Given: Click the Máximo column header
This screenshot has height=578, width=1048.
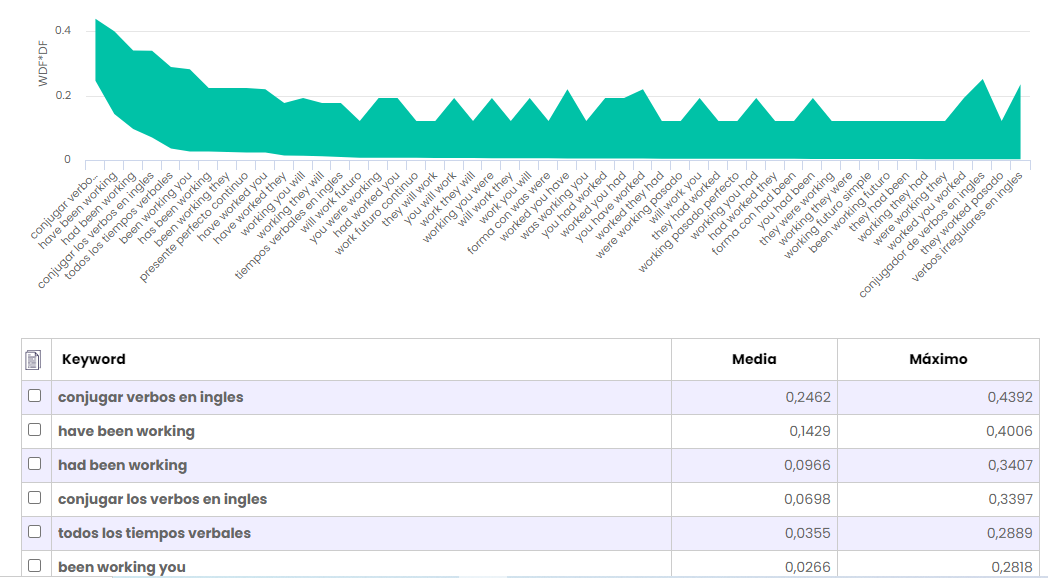Looking at the screenshot, I should pos(938,359).
